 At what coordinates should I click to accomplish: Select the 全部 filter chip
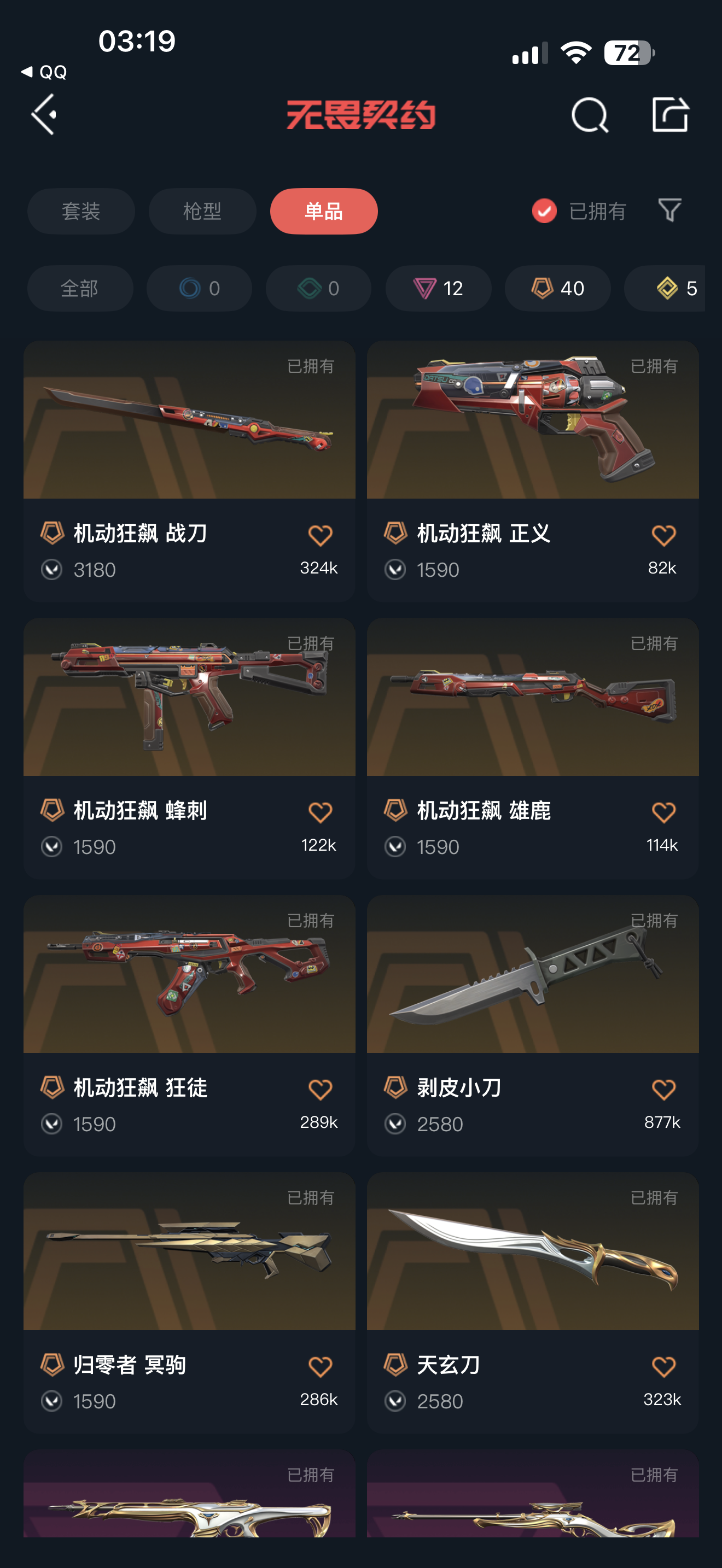(x=80, y=288)
